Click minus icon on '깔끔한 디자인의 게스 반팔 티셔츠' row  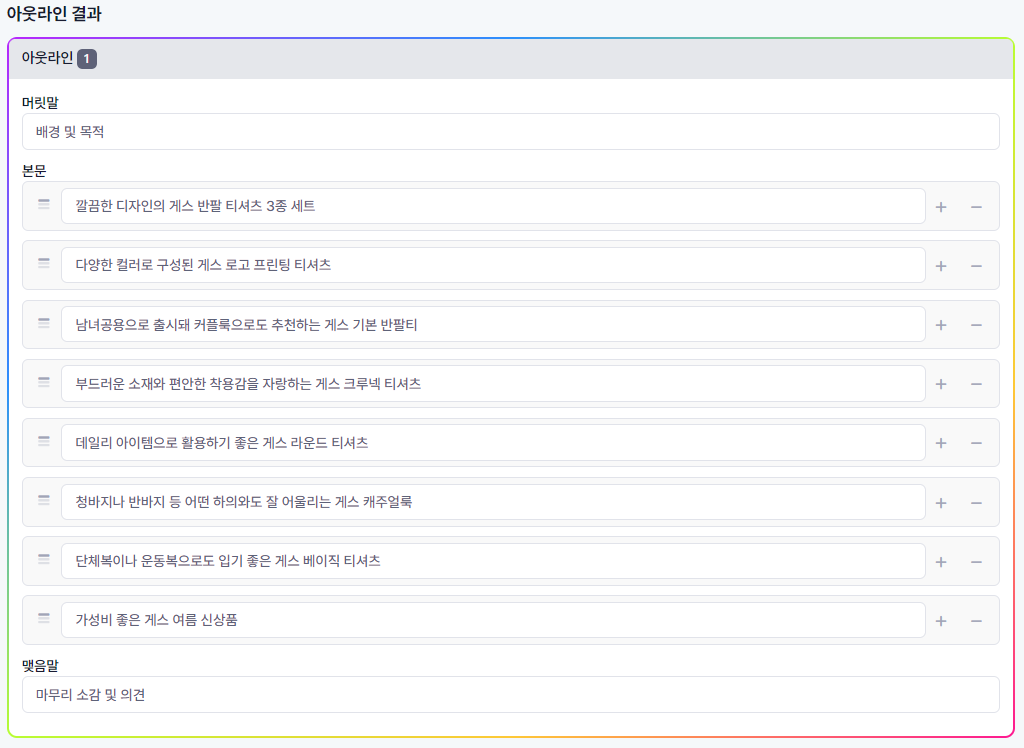(976, 207)
